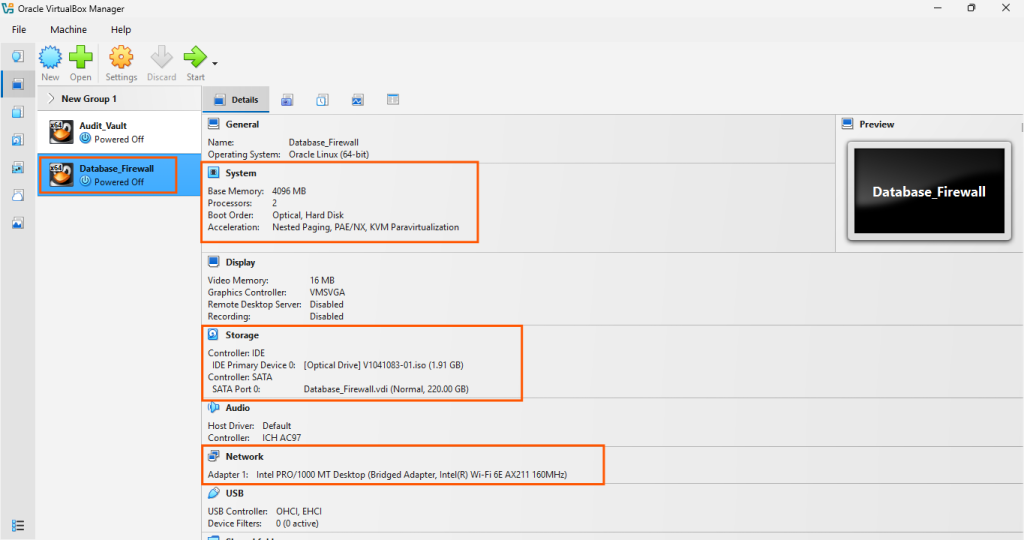Select the Machines tool in left sidebar
Screen dimensions: 1024x540
pyautogui.click(x=18, y=84)
